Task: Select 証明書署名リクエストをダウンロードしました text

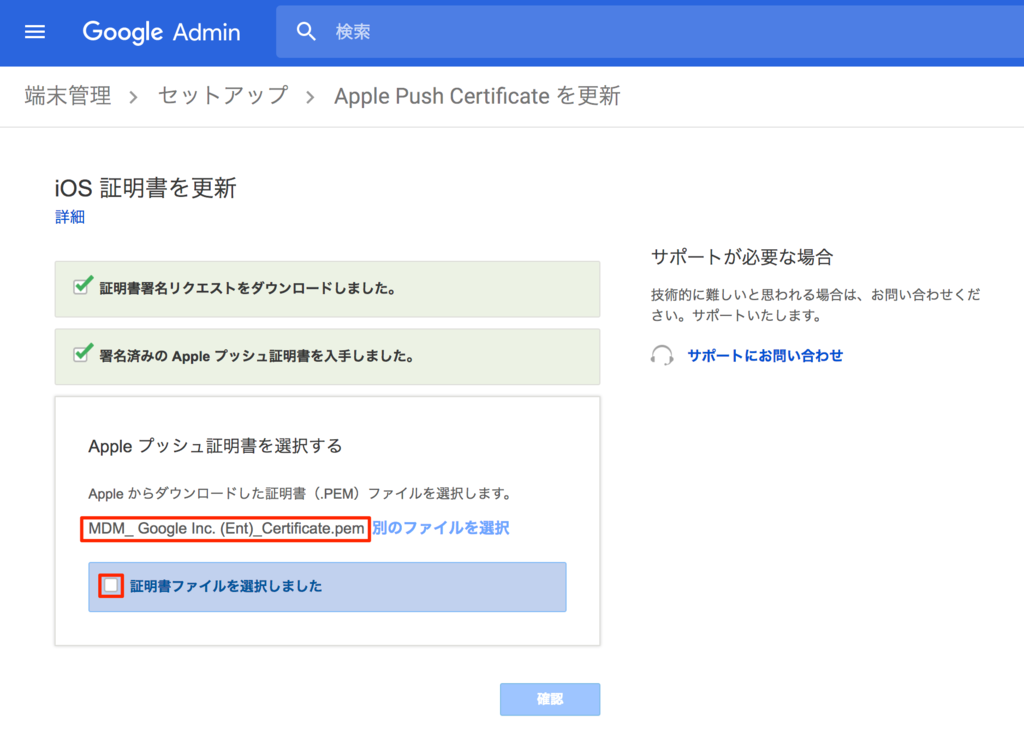Action: (248, 289)
